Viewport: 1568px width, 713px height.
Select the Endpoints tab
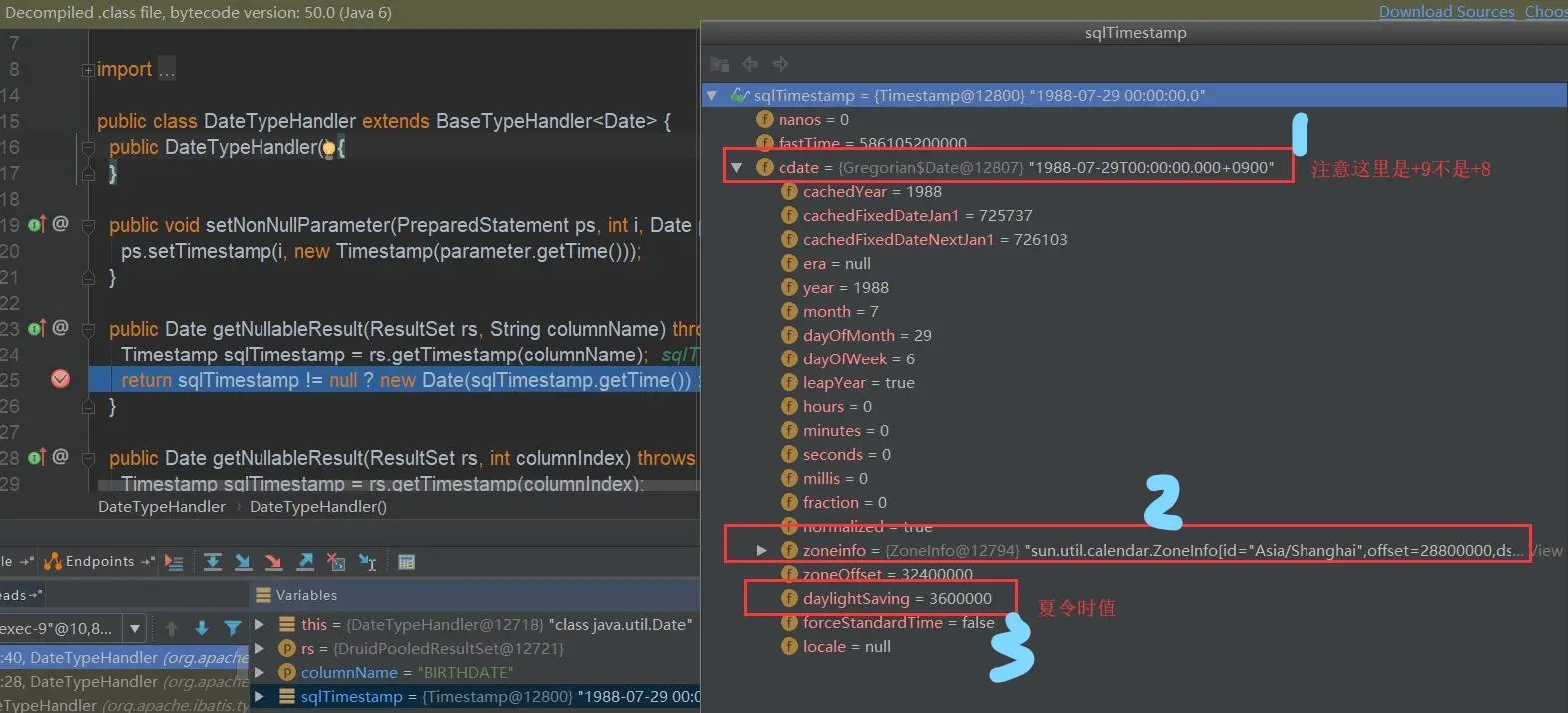point(99,562)
